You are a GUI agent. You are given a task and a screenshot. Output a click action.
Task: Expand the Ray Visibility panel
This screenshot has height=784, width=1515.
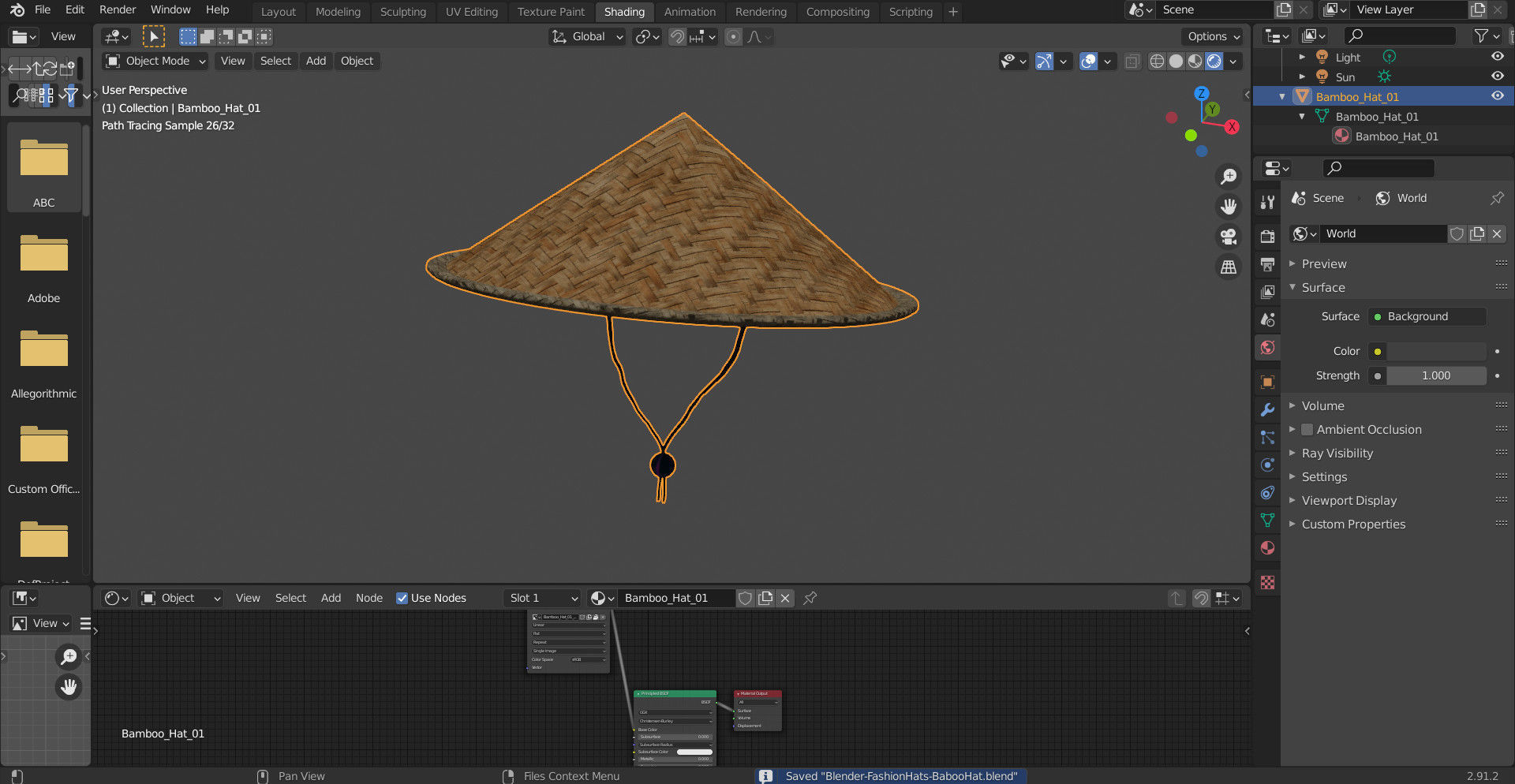pyautogui.click(x=1337, y=453)
